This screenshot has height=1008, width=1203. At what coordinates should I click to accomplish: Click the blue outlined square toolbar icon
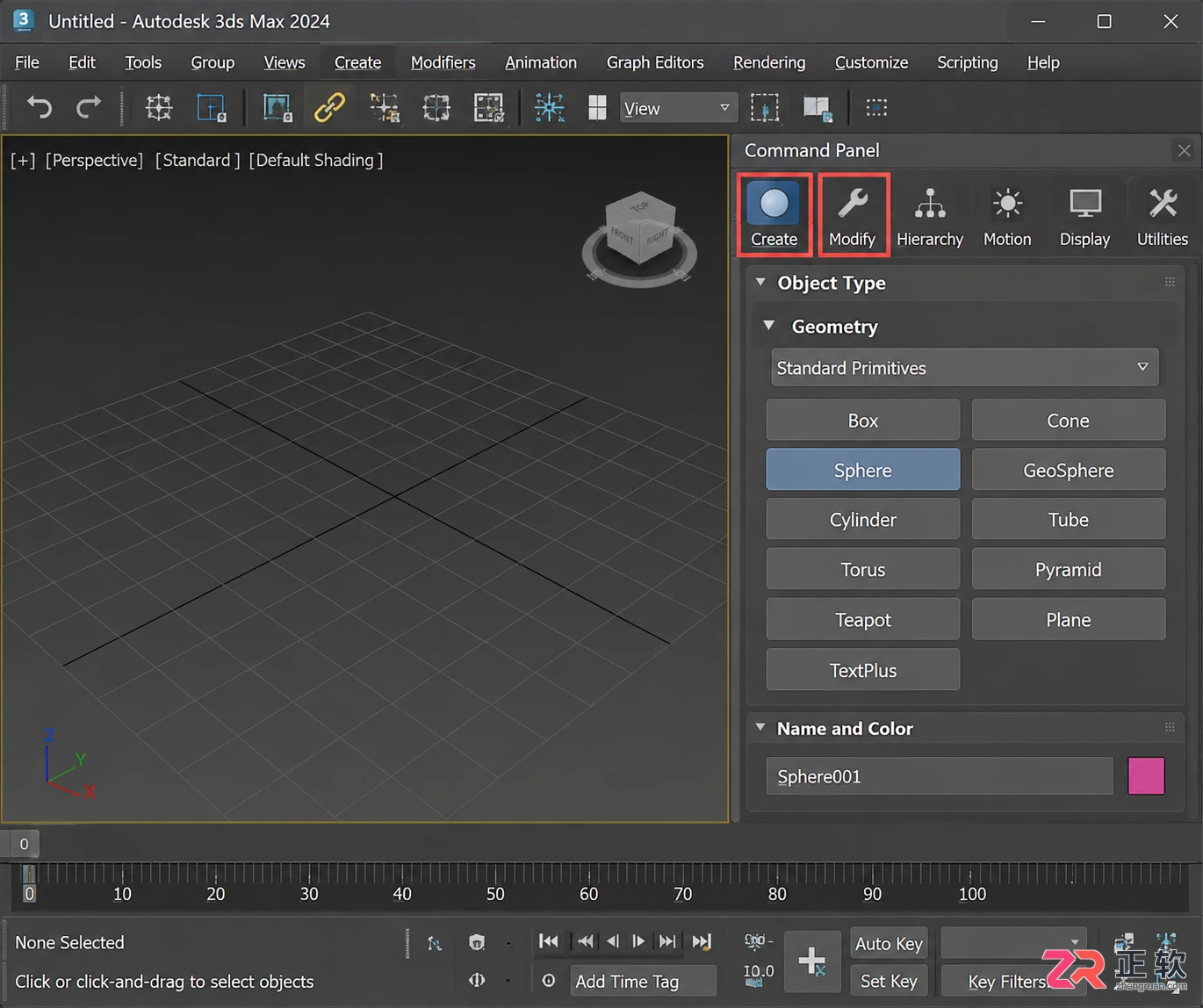212,107
